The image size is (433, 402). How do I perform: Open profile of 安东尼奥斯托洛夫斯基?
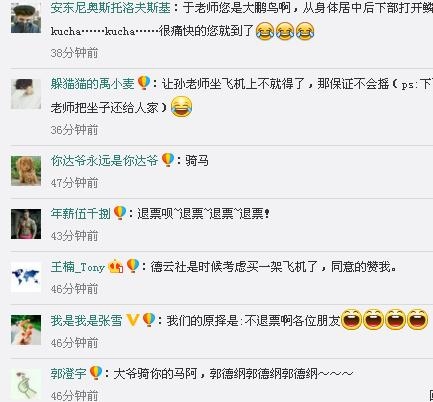coord(110,8)
